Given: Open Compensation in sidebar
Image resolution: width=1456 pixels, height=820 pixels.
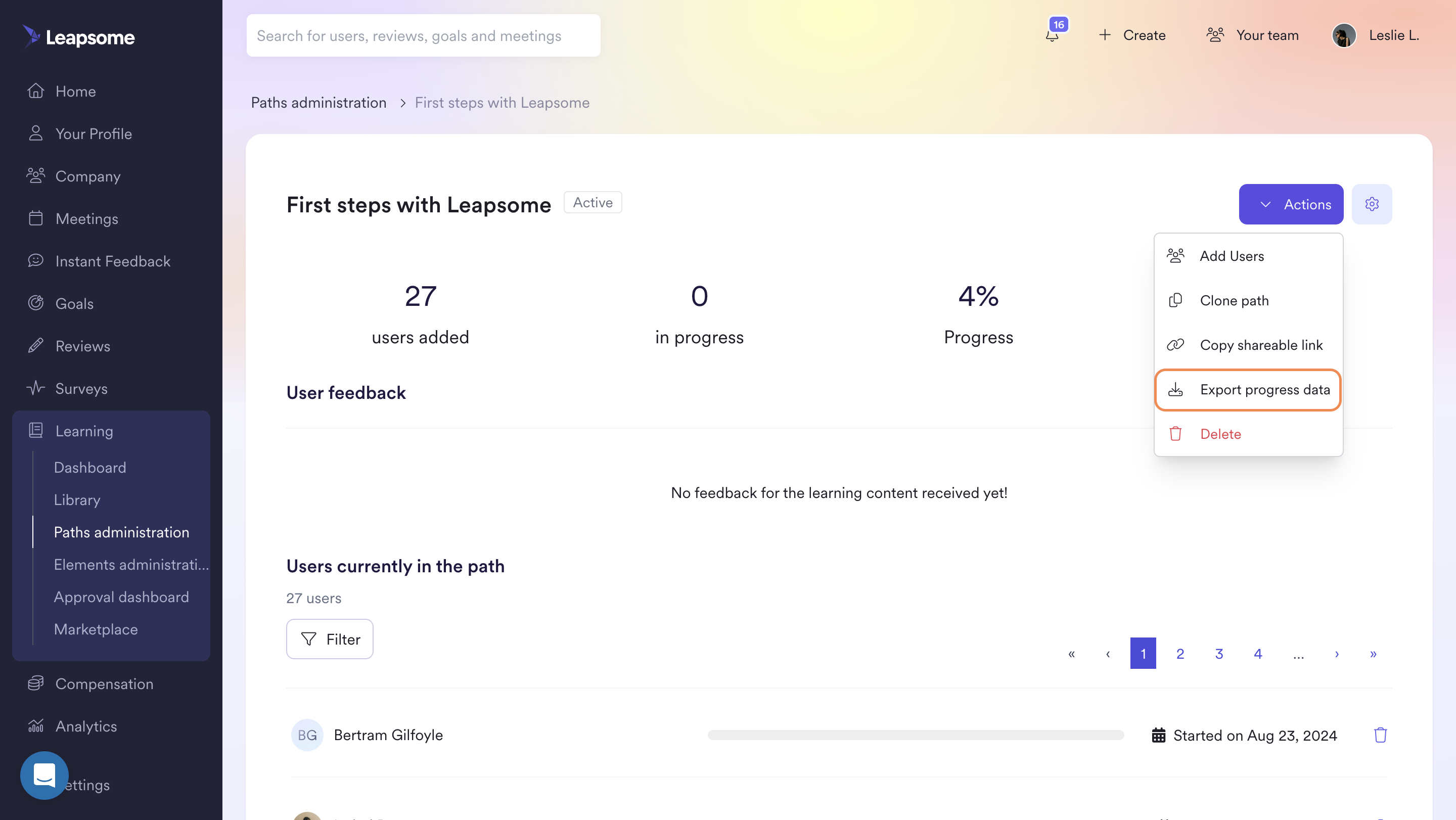Looking at the screenshot, I should (90, 683).
